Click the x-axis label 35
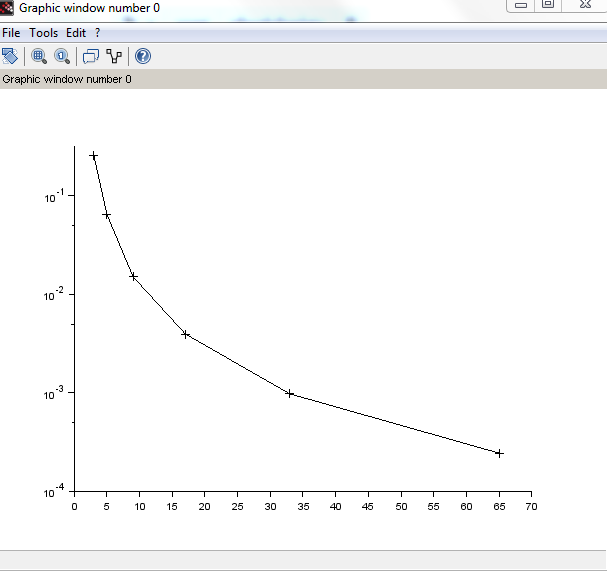This screenshot has height=571, width=607. tap(303, 506)
